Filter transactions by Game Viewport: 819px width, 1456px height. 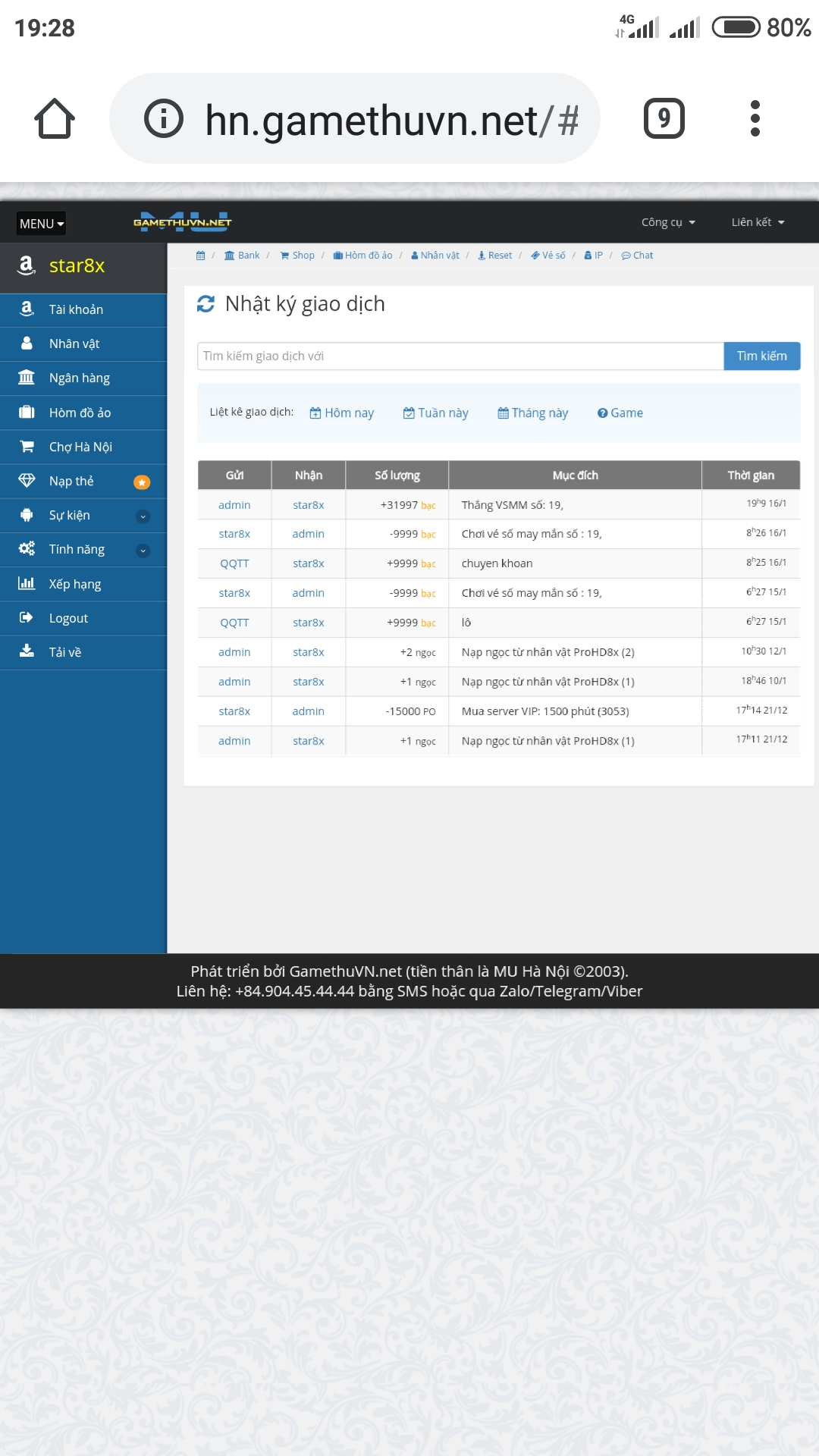coord(620,413)
